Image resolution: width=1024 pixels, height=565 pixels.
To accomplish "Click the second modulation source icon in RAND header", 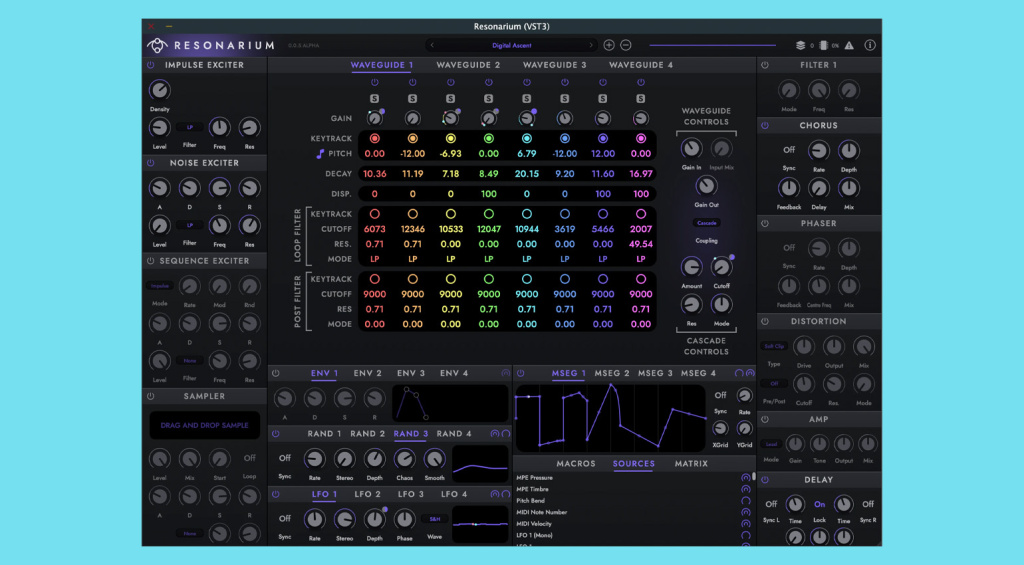I will coord(505,434).
